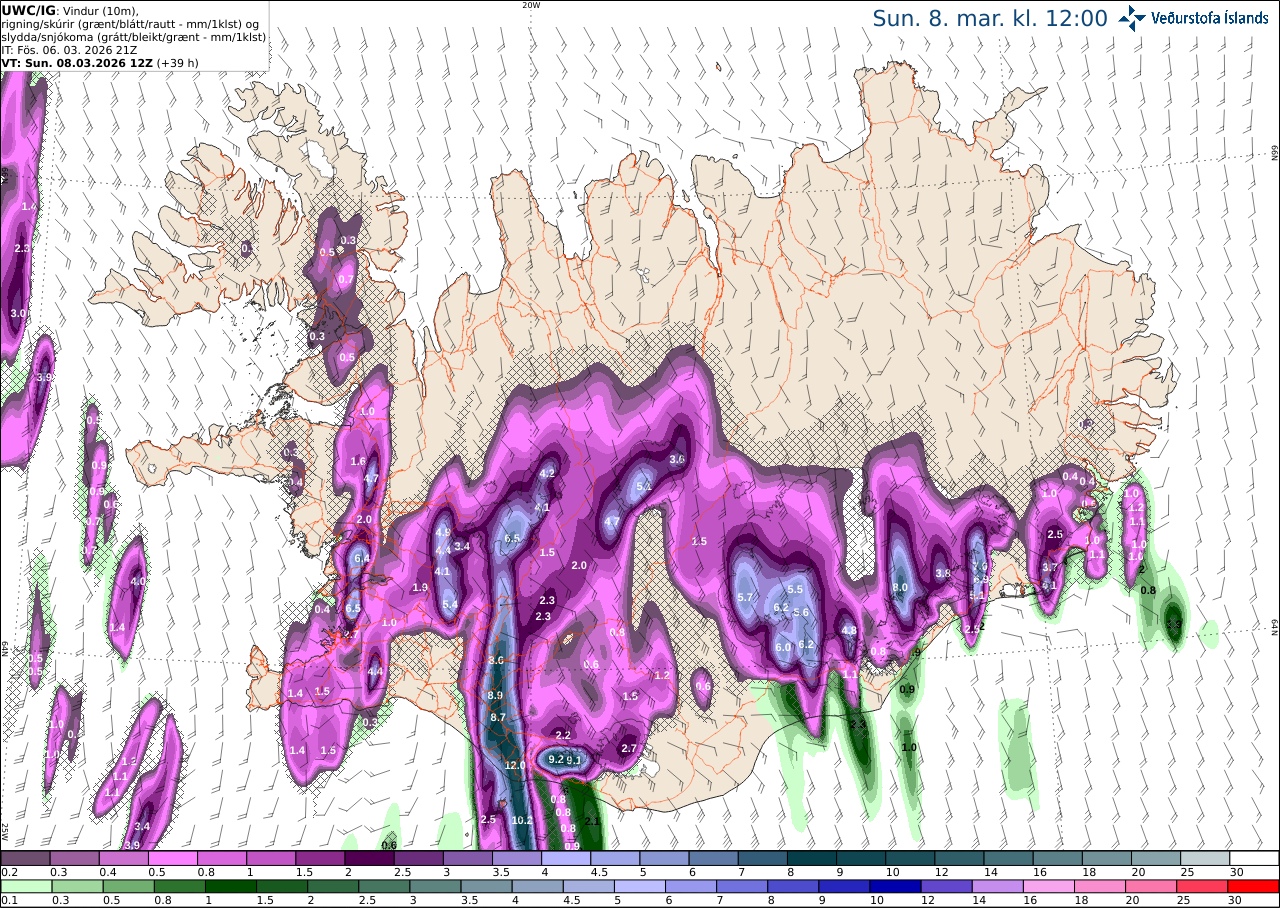Click the '8.9' precipitation value on map
Screen dimensions: 1280x908
[x=495, y=695]
